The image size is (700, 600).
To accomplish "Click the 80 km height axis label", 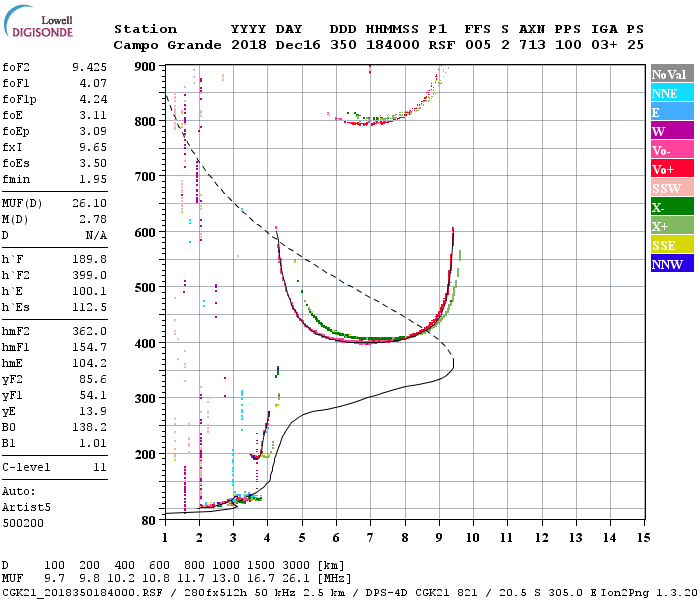I will [149, 521].
